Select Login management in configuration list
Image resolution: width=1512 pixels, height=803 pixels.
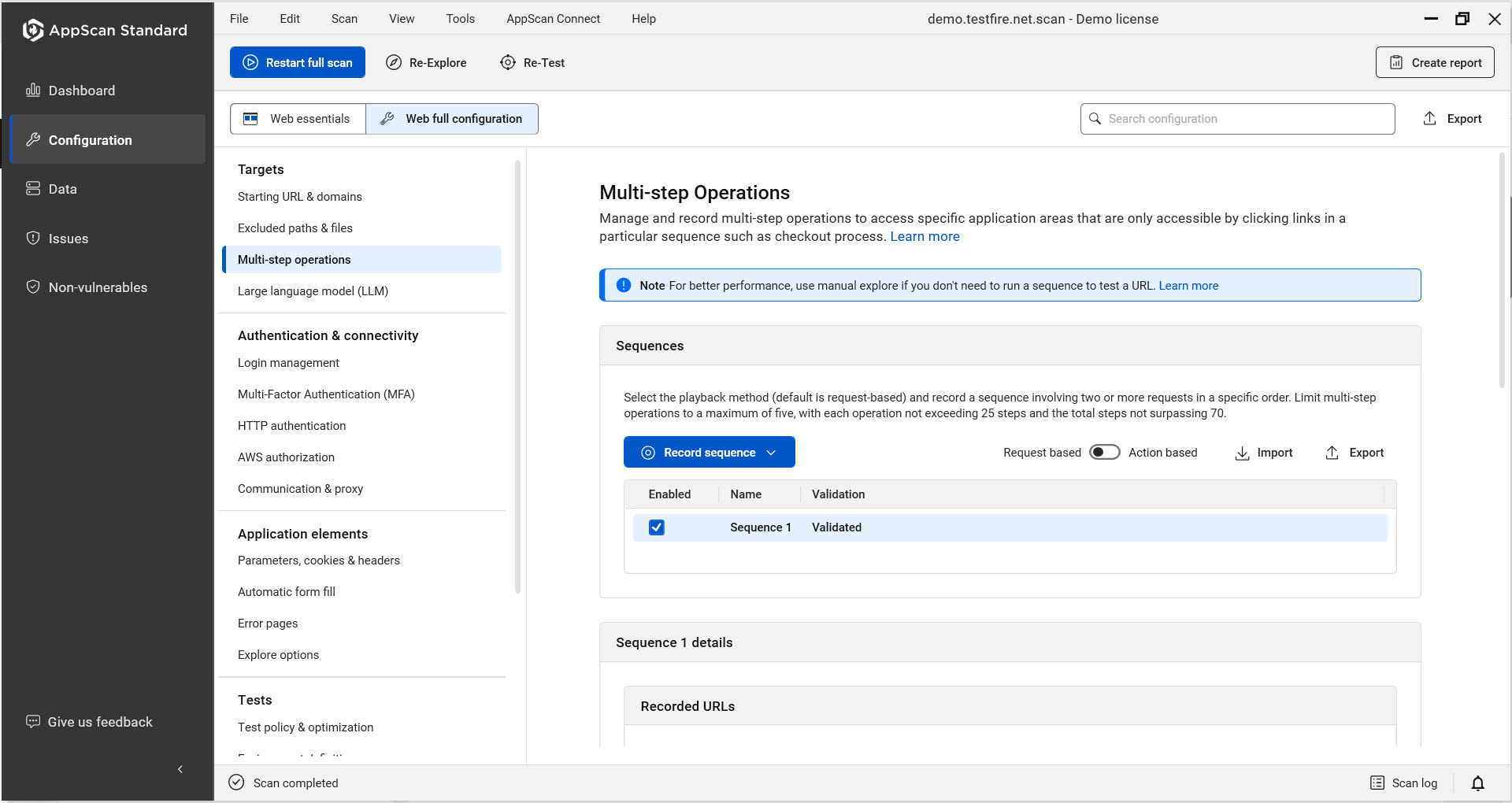(288, 363)
